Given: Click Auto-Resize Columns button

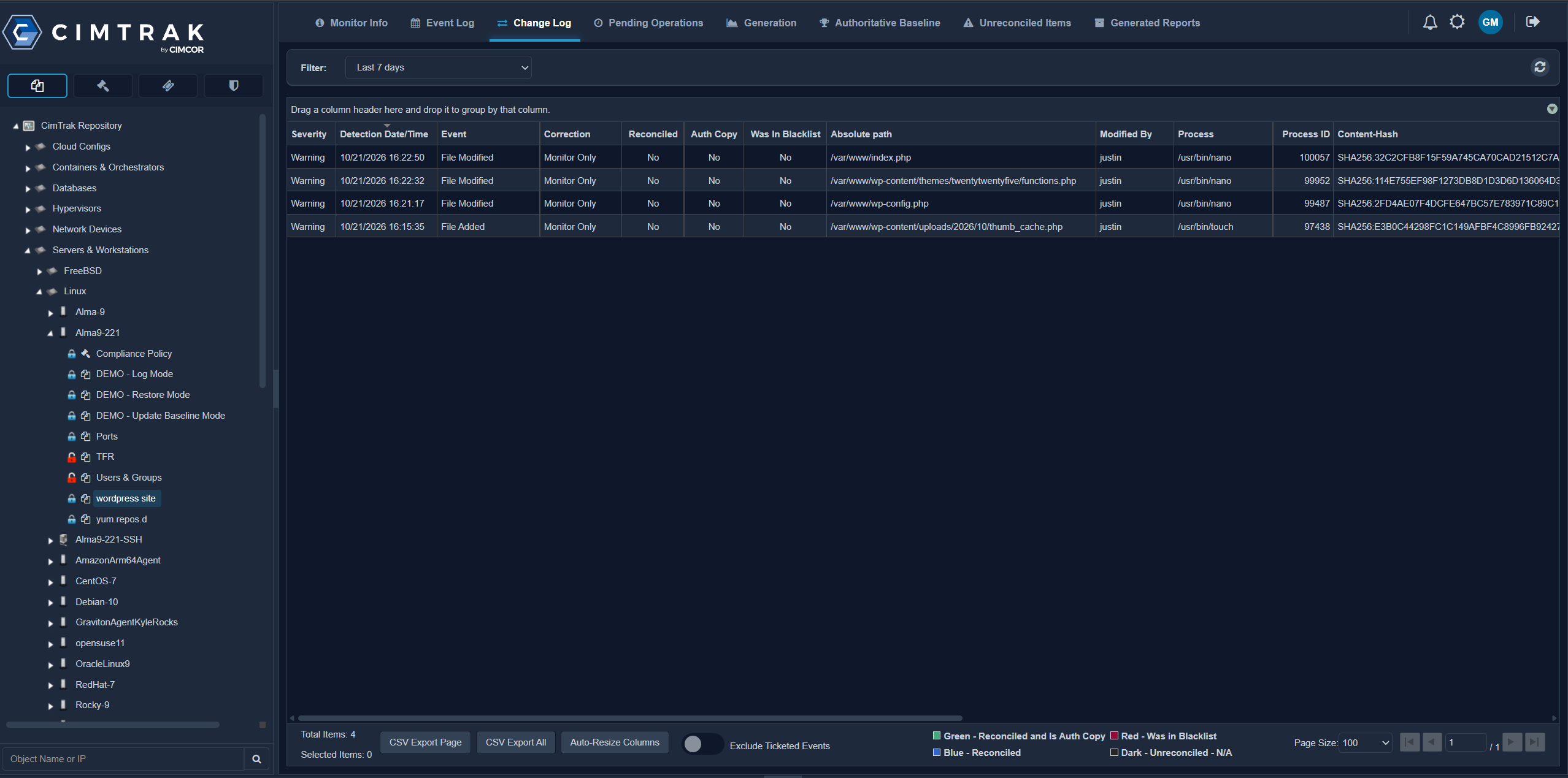Looking at the screenshot, I should click(x=615, y=742).
